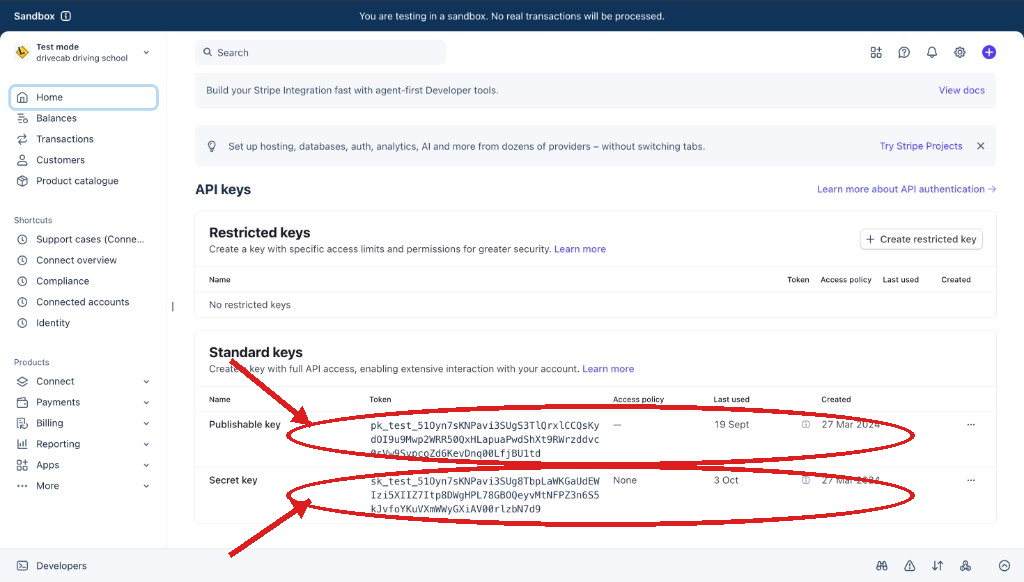Click Learn more under Standard keys
The image size is (1024, 582).
click(608, 369)
